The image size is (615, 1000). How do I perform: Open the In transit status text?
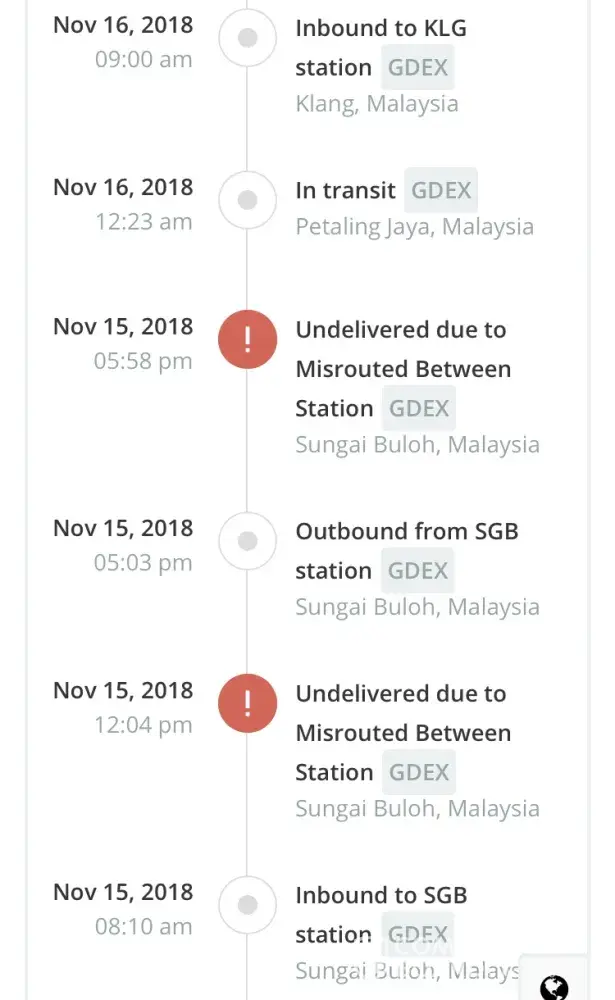point(345,190)
